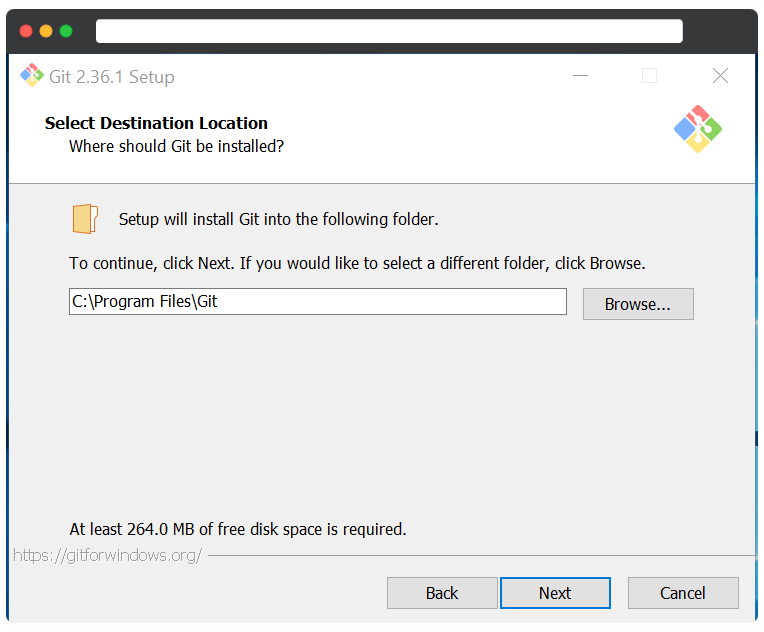Minimize the Git Setup window
Screen dimensions: 764x632
[x=580, y=76]
